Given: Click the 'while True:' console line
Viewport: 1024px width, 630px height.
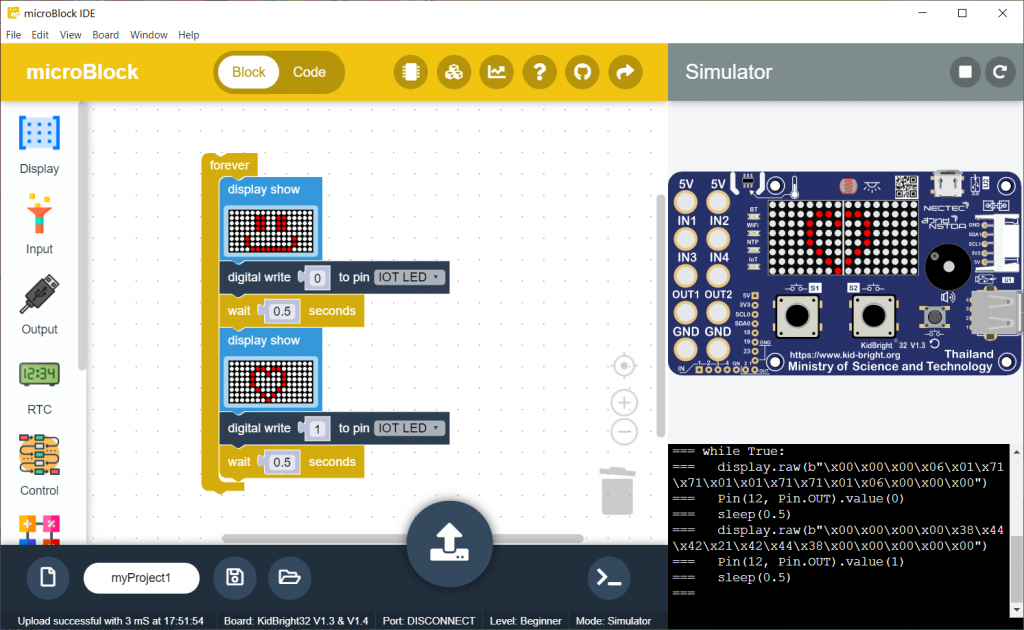Looking at the screenshot, I should click(743, 451).
